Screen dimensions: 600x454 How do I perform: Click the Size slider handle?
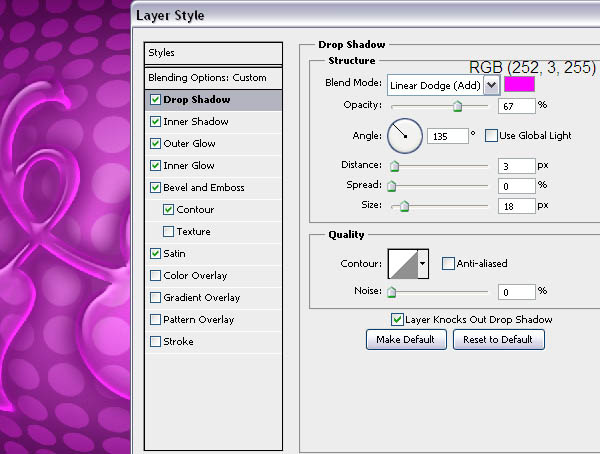pos(404,207)
